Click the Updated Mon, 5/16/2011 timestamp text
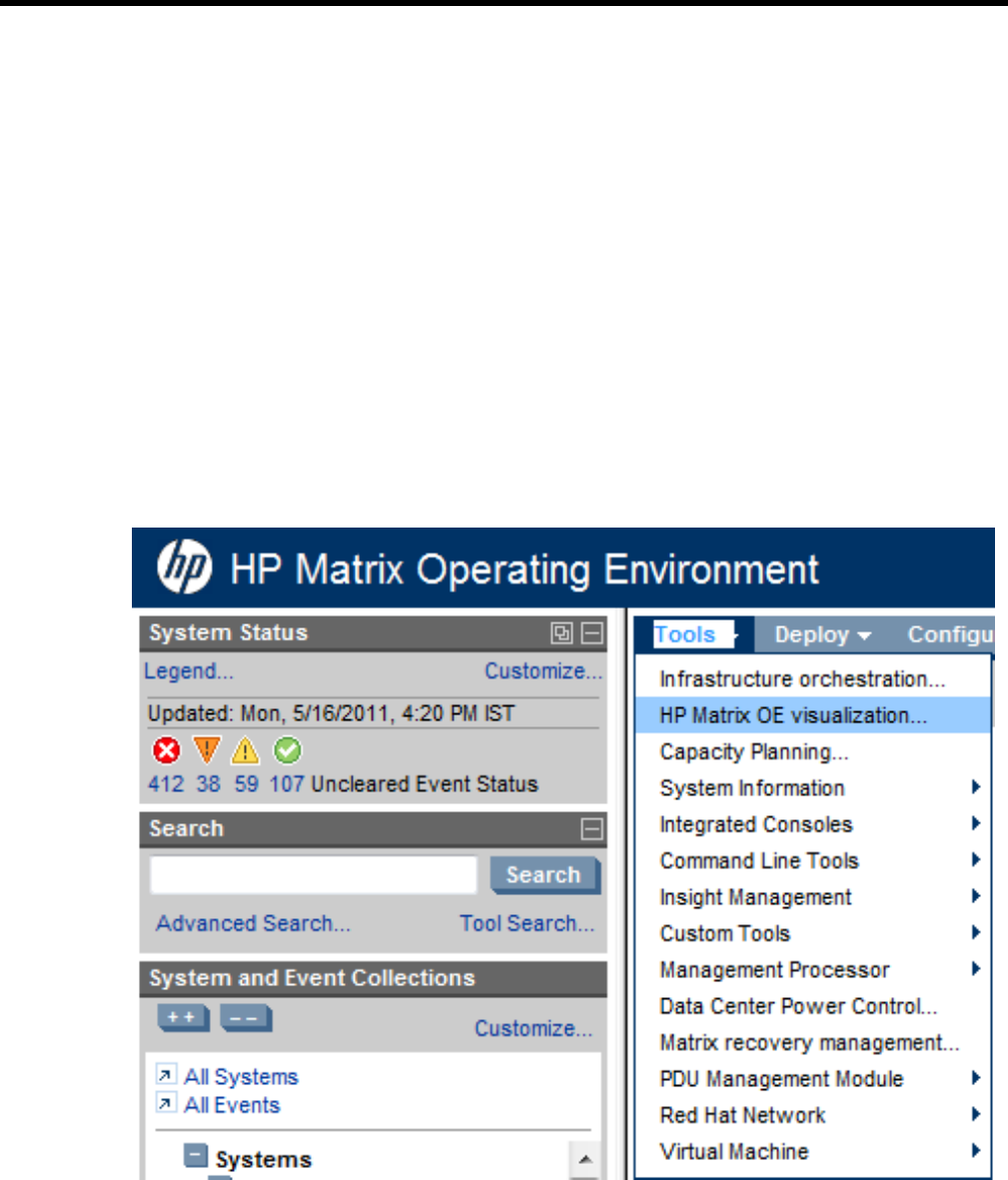The width and height of the screenshot is (1008, 1180). [331, 712]
